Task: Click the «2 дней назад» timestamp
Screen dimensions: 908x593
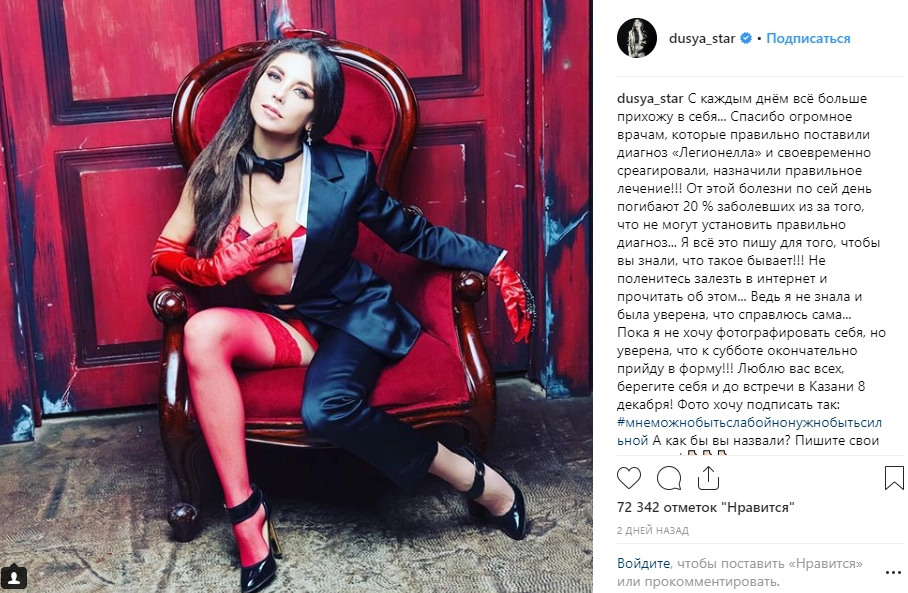Action: (653, 530)
